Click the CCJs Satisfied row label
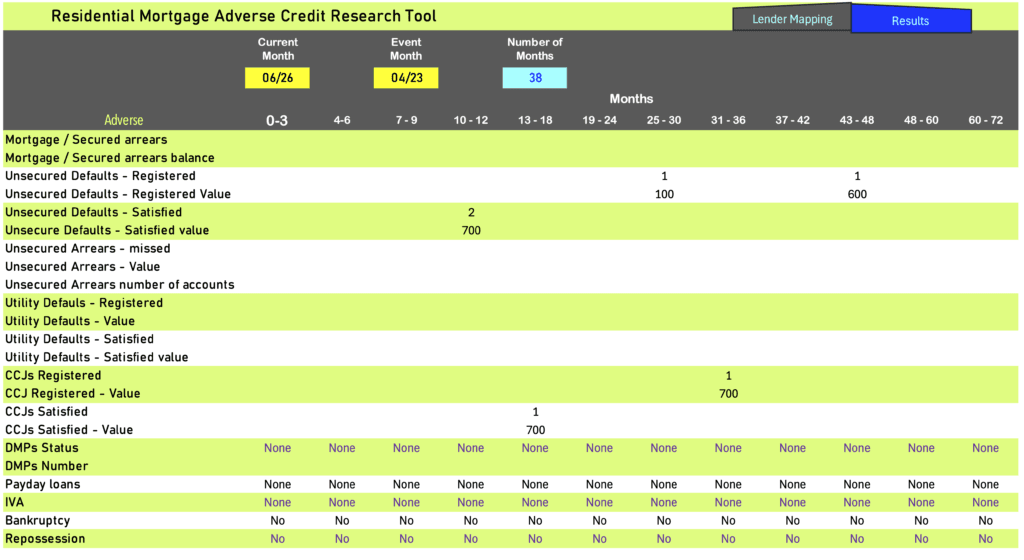1024x560 pixels. point(46,412)
